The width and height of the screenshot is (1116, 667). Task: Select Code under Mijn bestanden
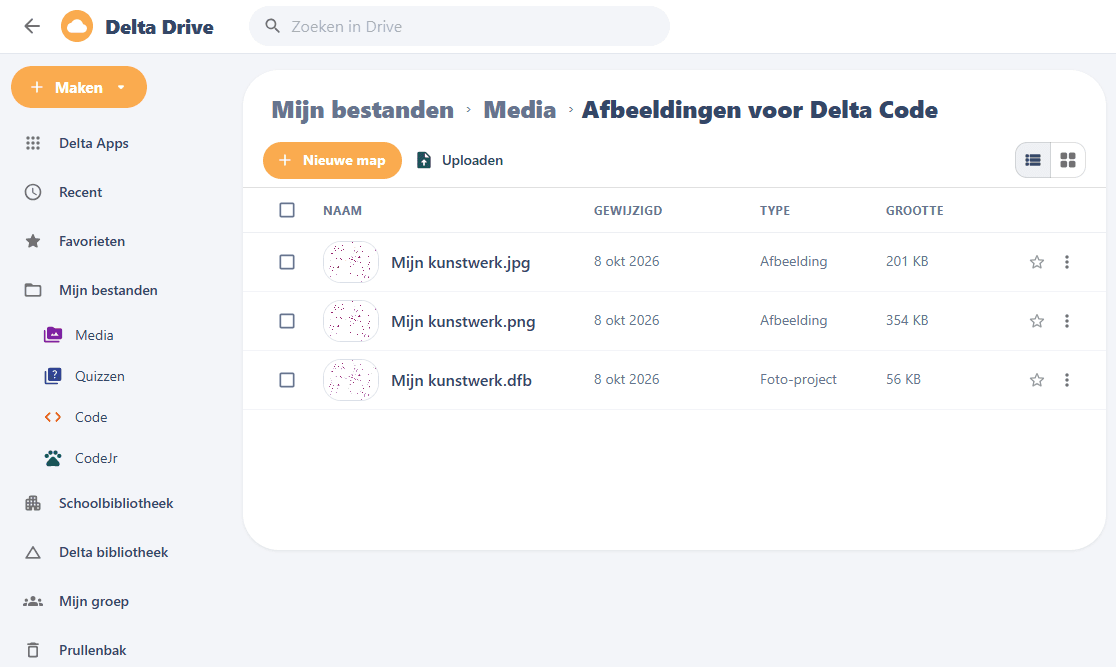pyautogui.click(x=91, y=417)
